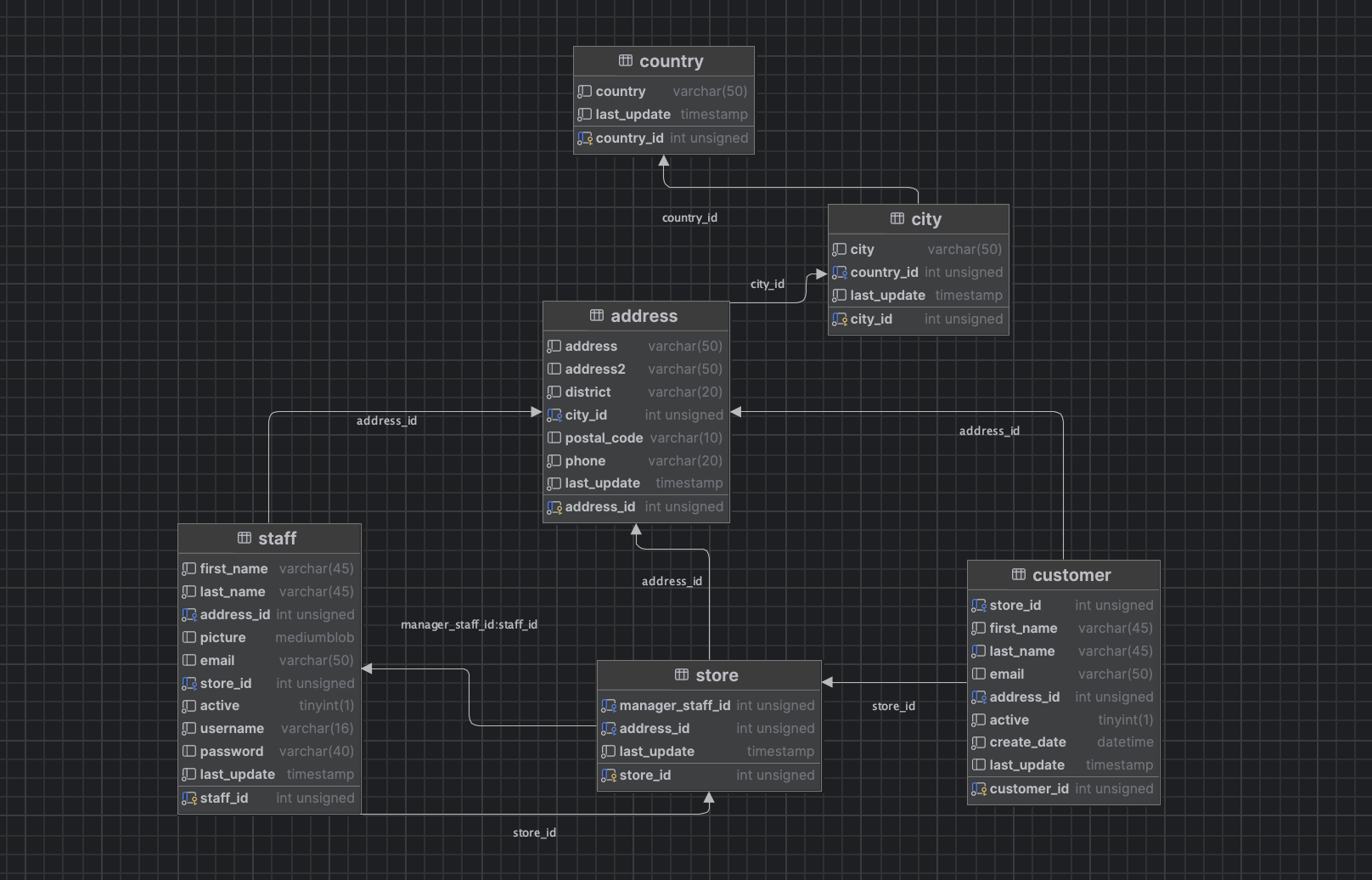Click the table icon in store header
1372x880 pixels.
tap(682, 674)
